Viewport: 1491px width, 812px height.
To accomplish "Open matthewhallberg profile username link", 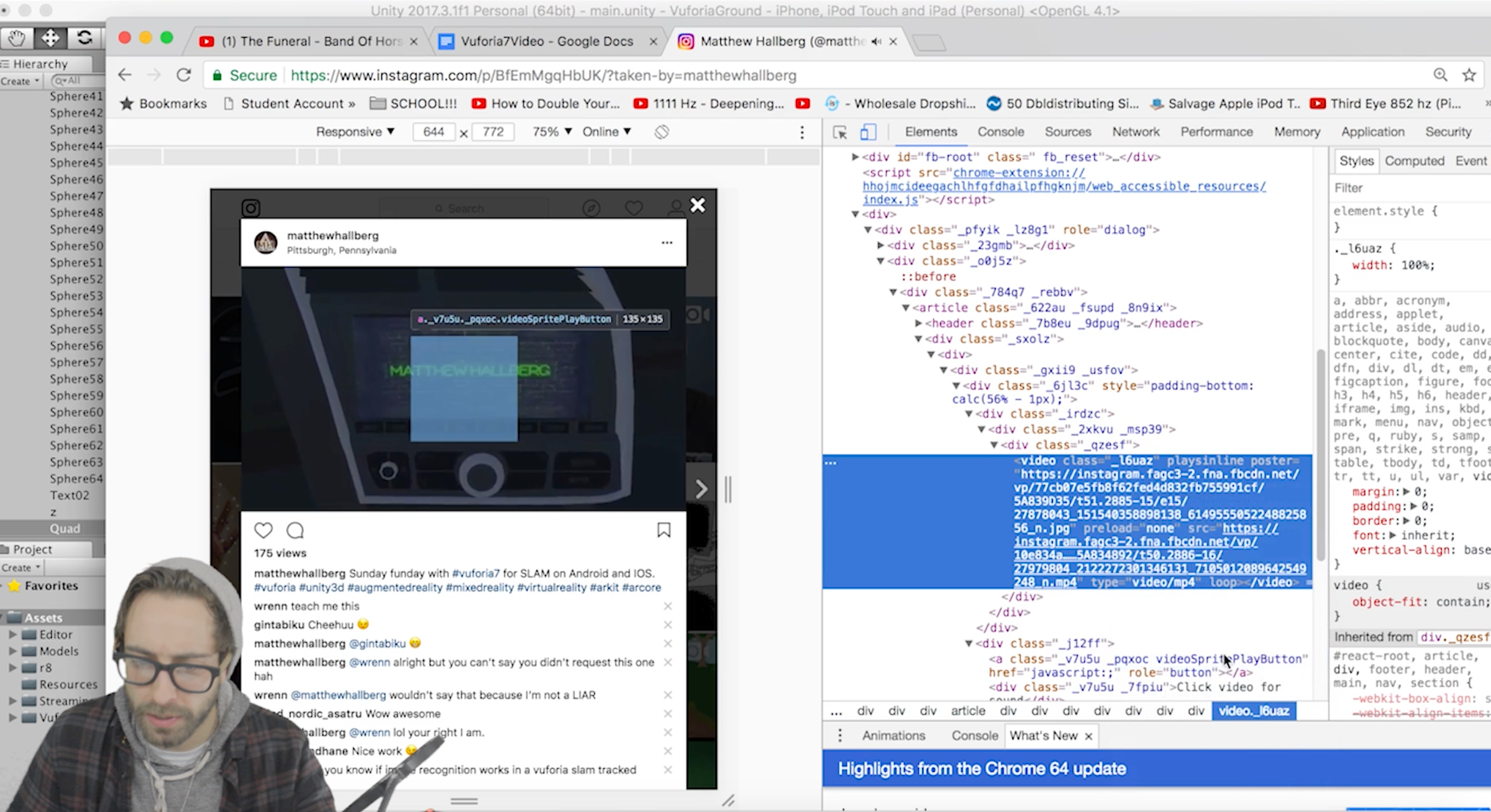I will pos(332,235).
